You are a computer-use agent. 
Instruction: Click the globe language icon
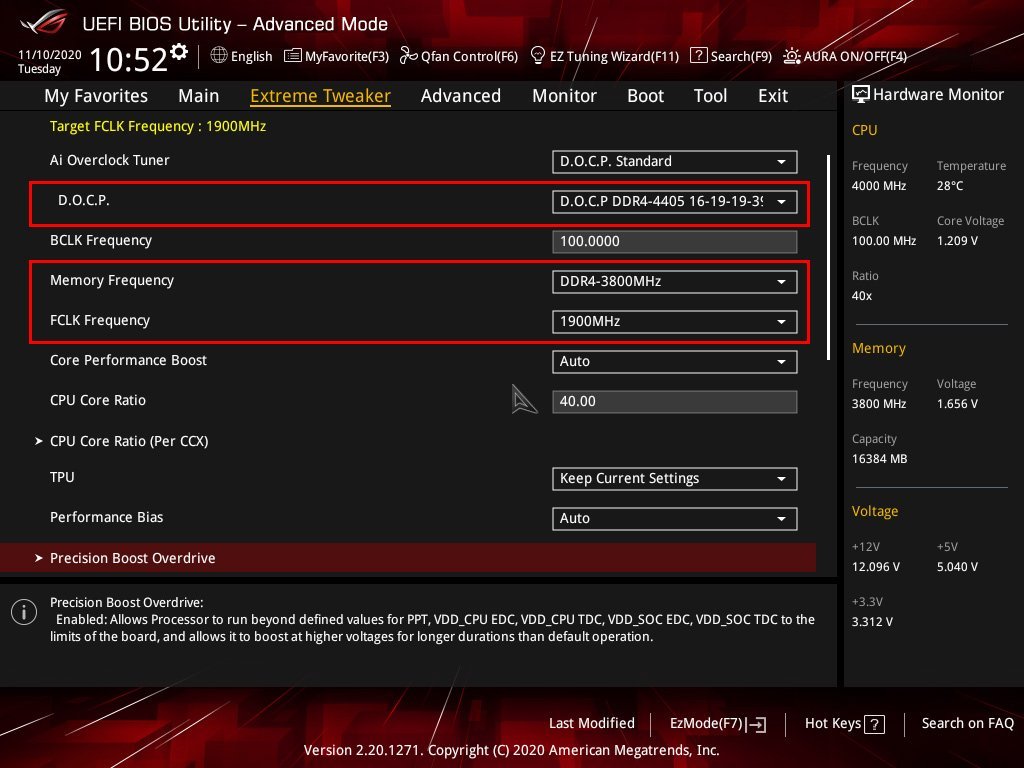(219, 56)
